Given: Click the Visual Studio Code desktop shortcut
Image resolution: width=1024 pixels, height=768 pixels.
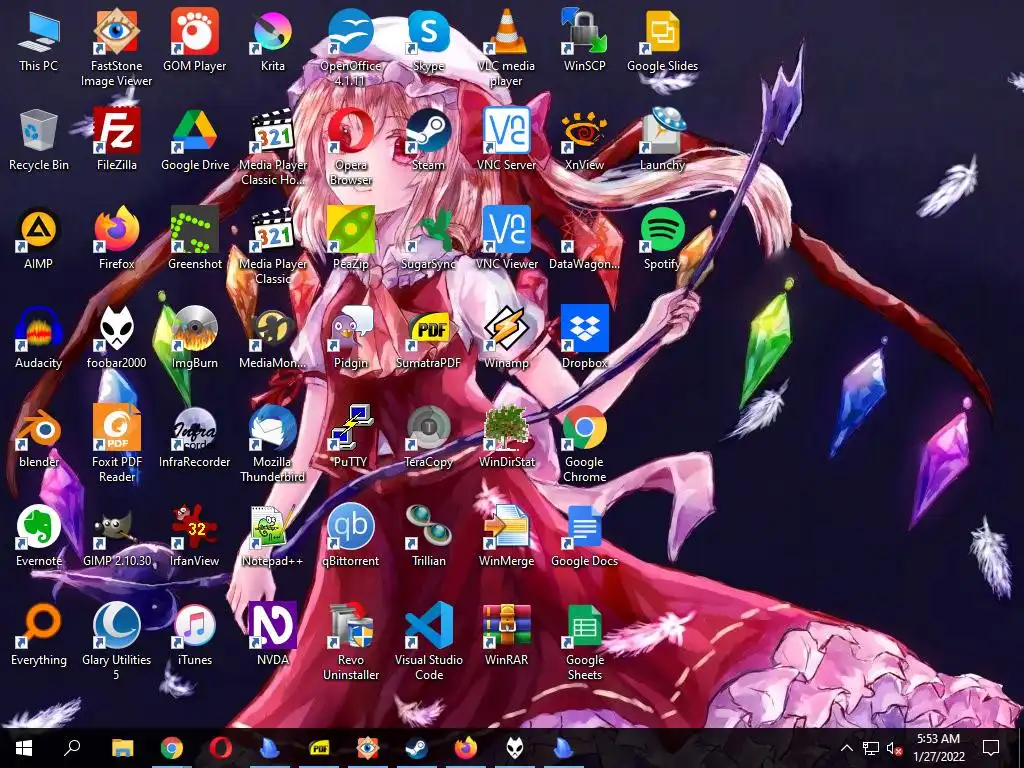Looking at the screenshot, I should (428, 642).
